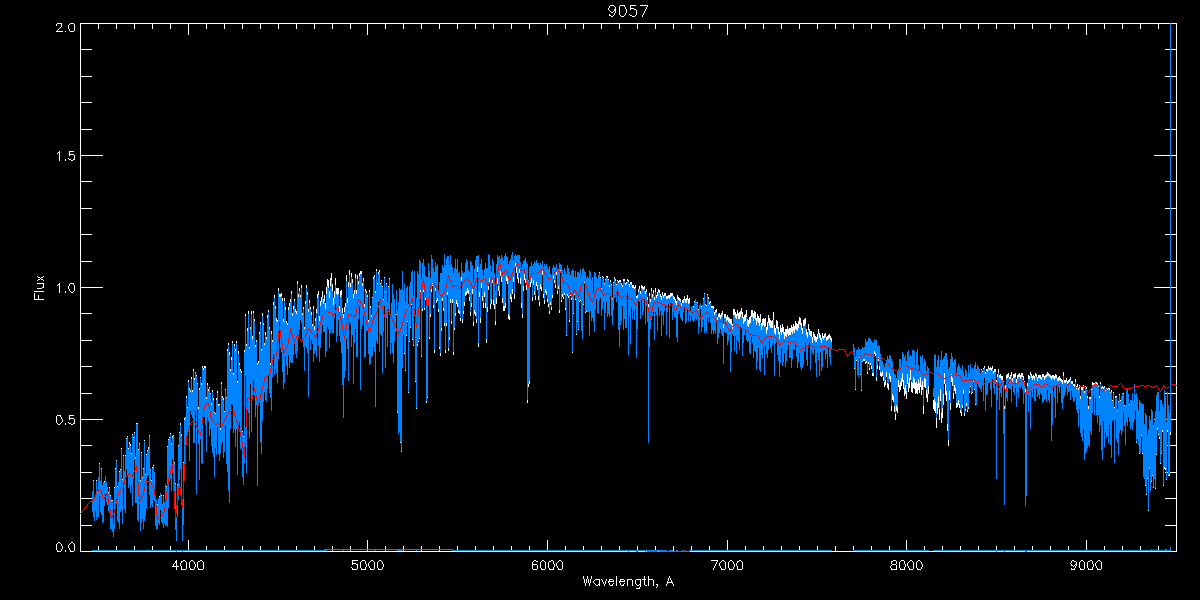This screenshot has height=600, width=1200.
Task: Select the 9000 wavelength tick label
Action: pos(1087,565)
